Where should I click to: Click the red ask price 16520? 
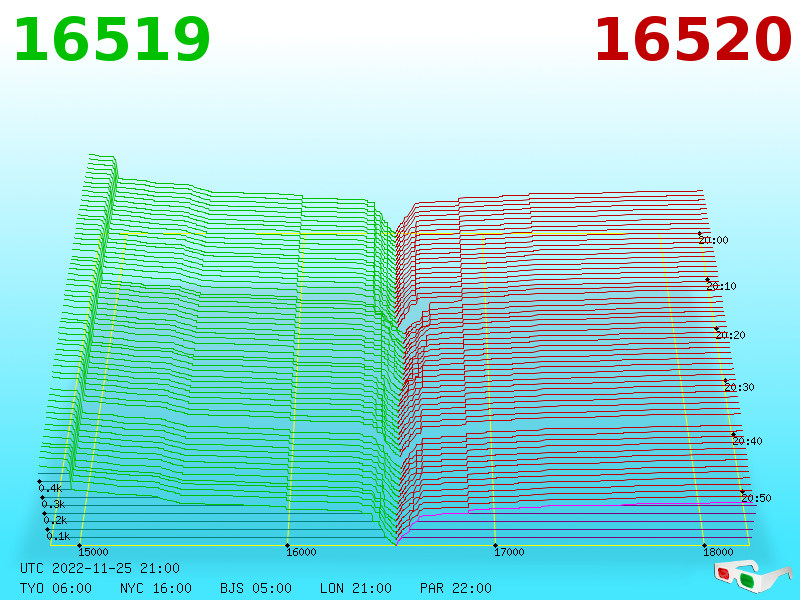click(693, 39)
